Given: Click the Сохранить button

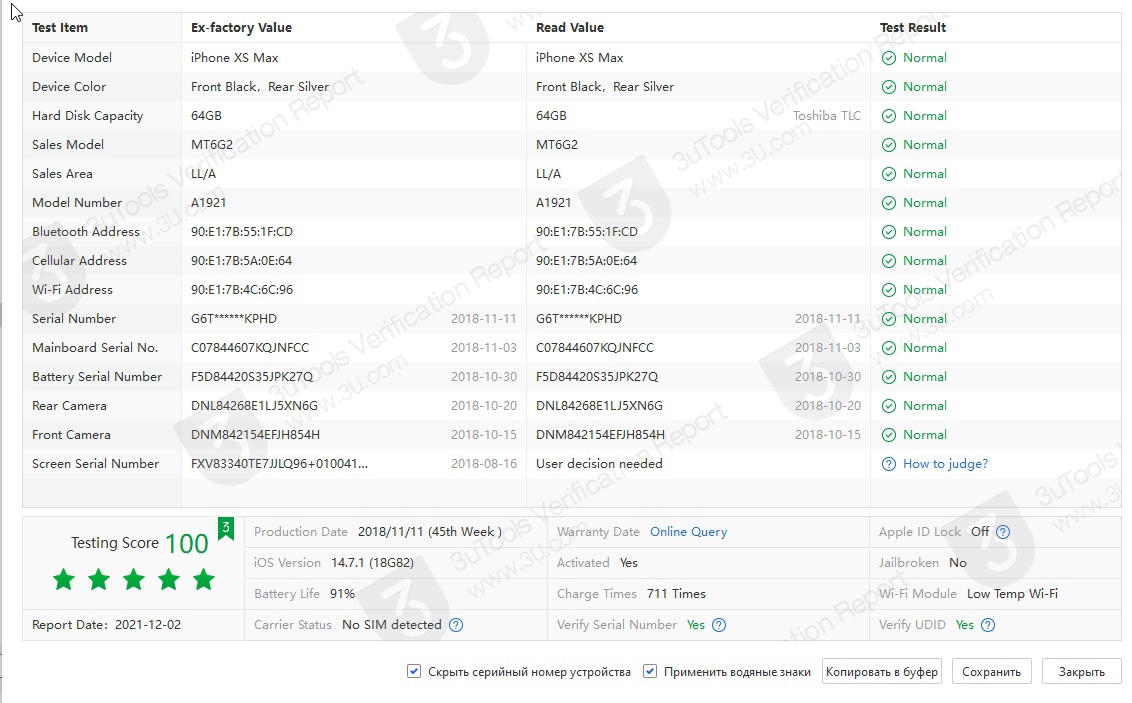Looking at the screenshot, I should [991, 671].
